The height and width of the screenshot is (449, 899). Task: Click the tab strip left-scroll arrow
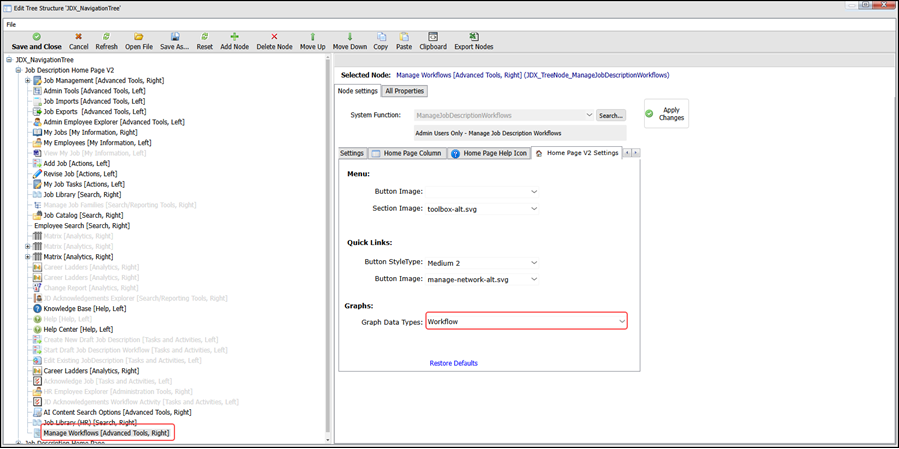[x=627, y=153]
